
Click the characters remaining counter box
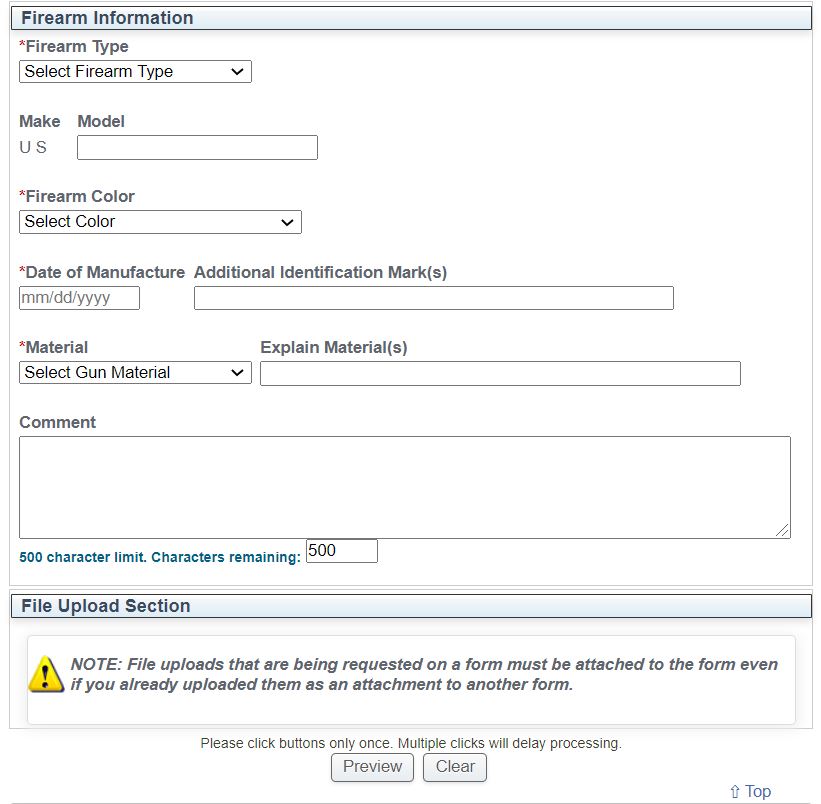coord(341,551)
